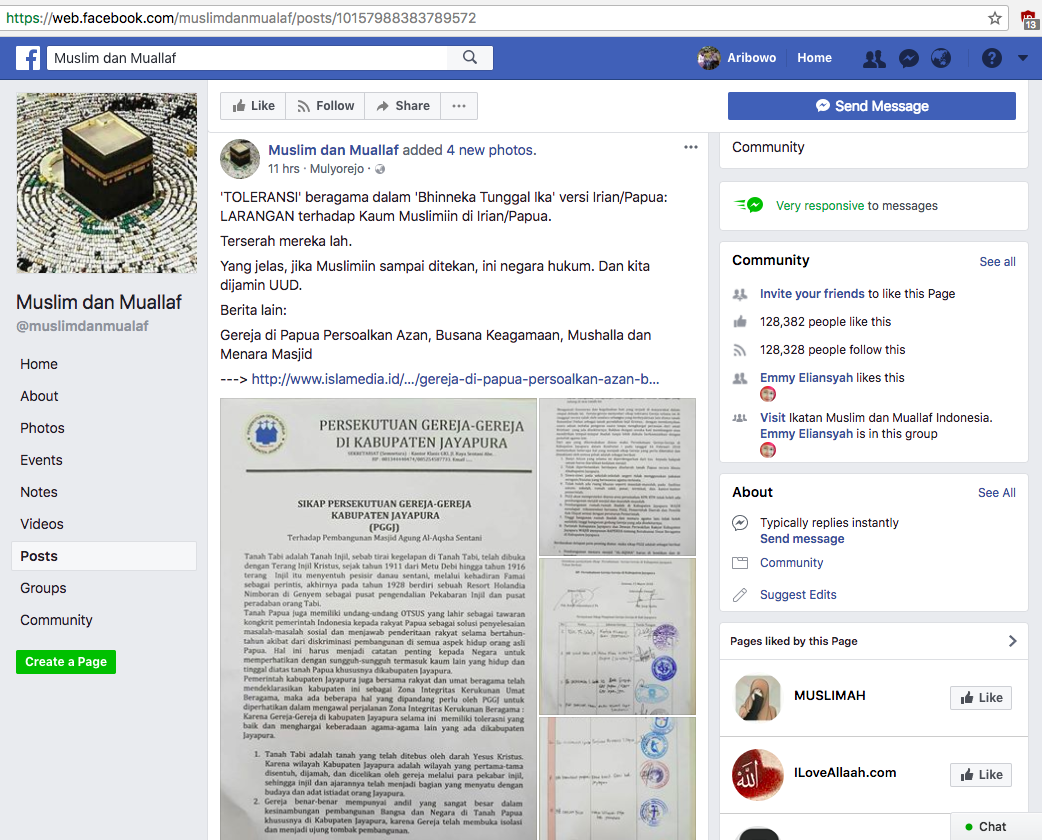Image resolution: width=1042 pixels, height=840 pixels.
Task: Click the Follow page button
Action: [x=326, y=106]
